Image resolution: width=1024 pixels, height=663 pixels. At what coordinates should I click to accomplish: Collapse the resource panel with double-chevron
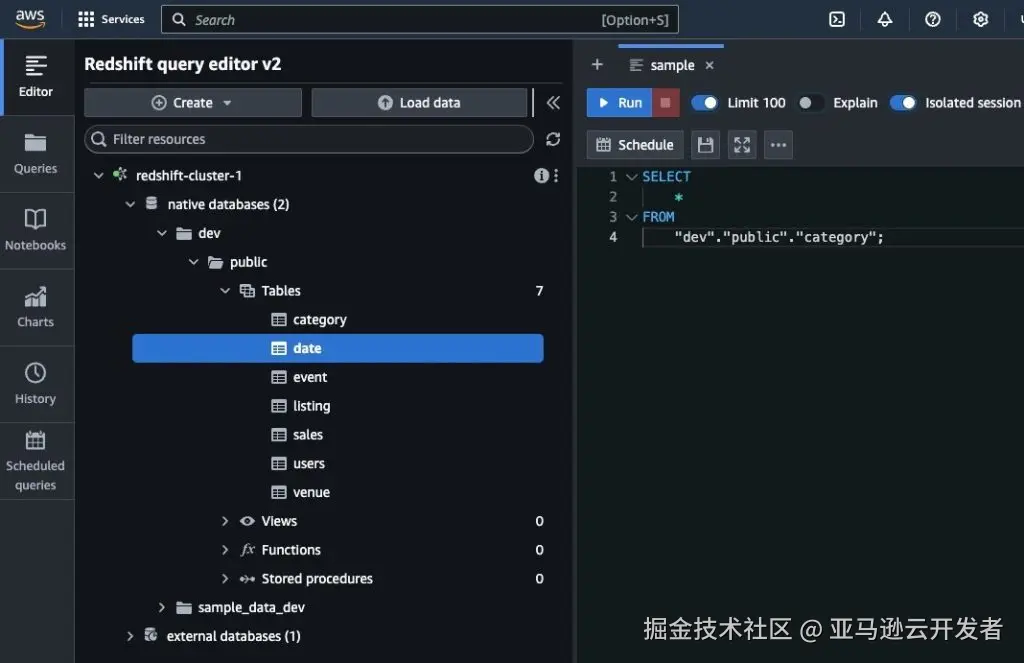552,103
